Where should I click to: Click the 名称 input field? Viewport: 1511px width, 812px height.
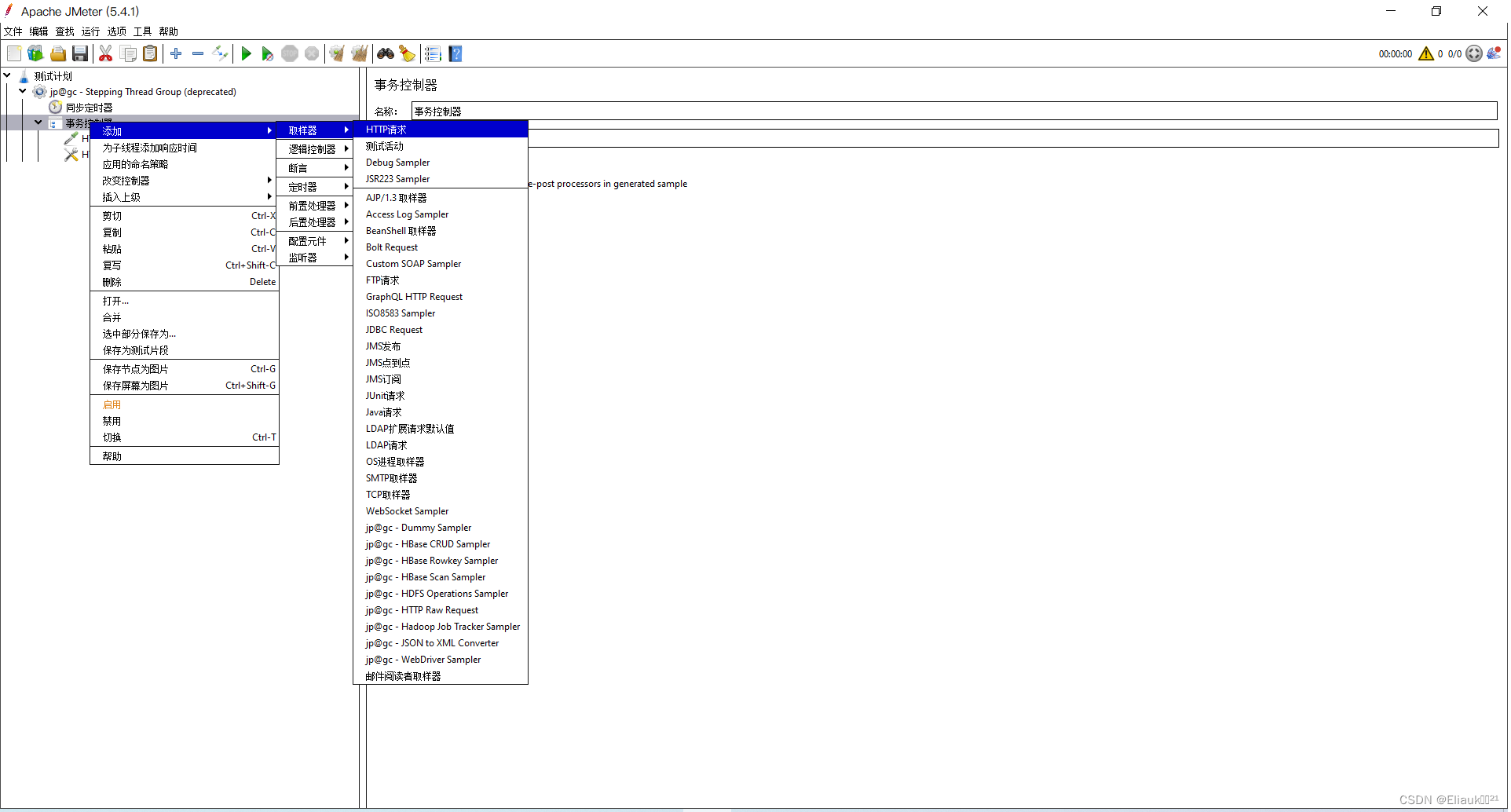954,112
